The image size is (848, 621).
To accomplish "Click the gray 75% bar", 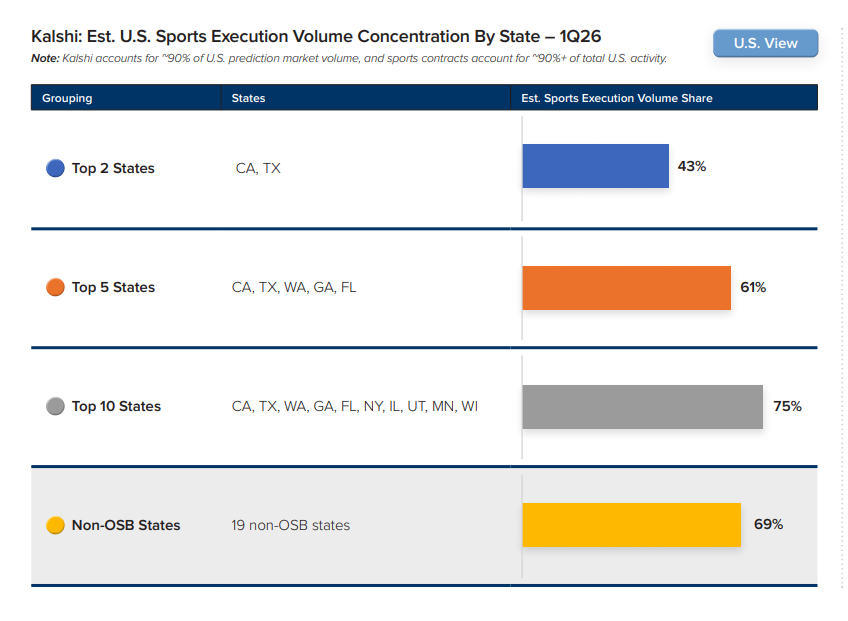I will click(x=642, y=407).
